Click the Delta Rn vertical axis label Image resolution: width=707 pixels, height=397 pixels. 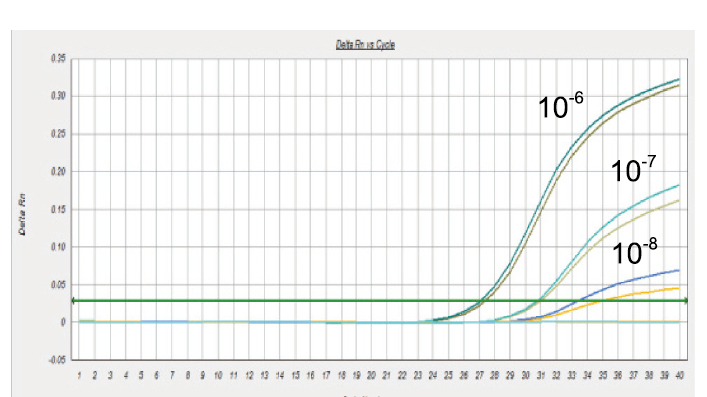[22, 214]
